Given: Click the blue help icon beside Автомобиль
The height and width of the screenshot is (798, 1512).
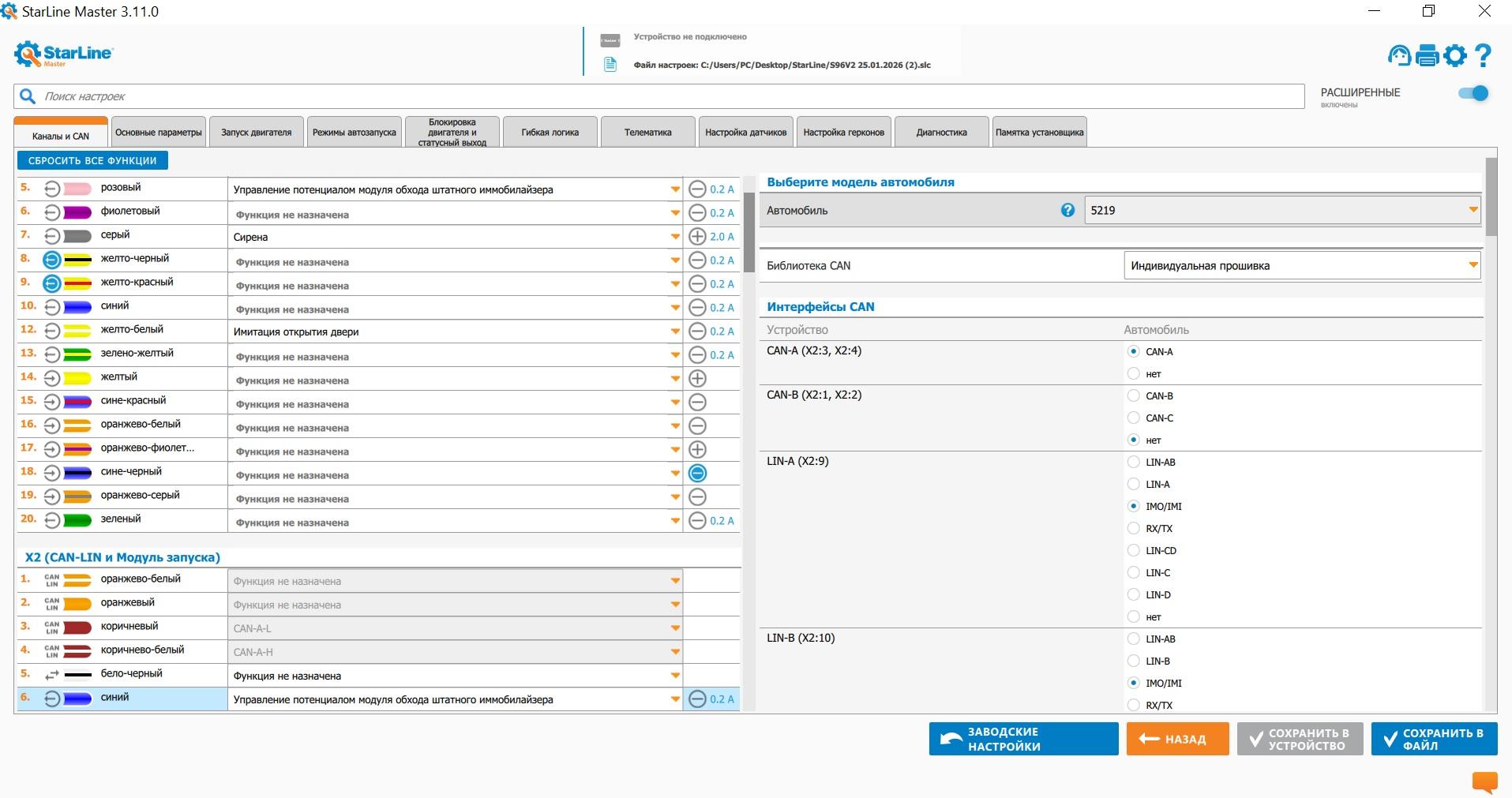Looking at the screenshot, I should coord(1067,210).
